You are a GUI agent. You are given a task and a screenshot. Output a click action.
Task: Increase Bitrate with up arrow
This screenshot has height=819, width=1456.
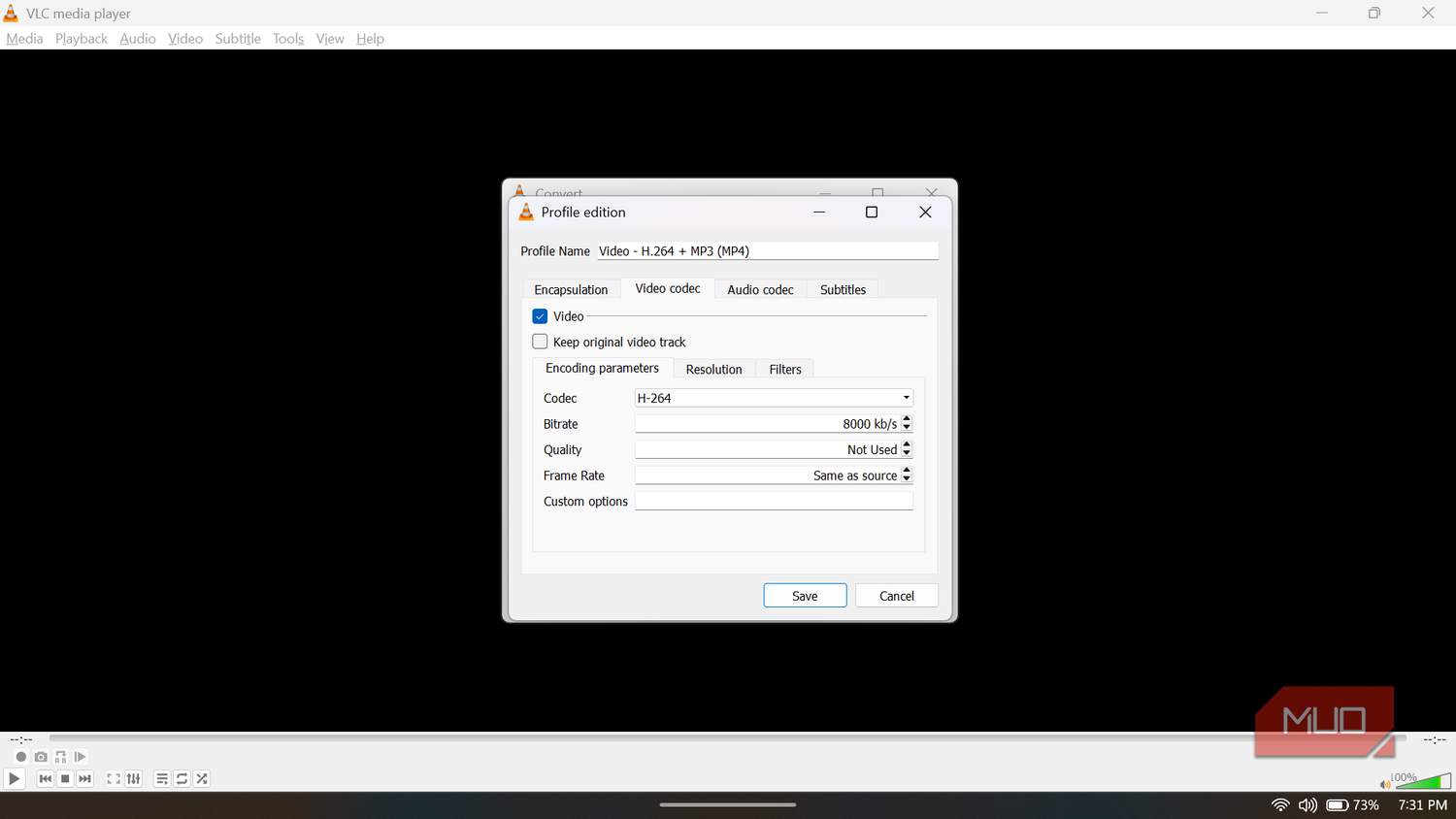907,419
